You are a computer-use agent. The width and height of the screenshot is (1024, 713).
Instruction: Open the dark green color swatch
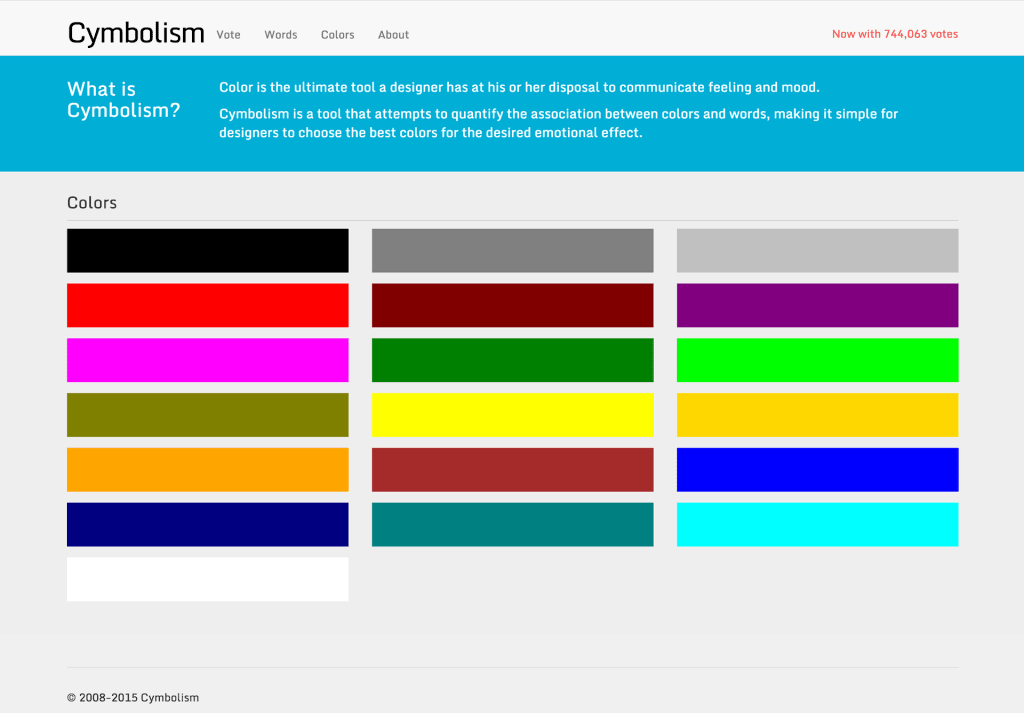pyautogui.click(x=512, y=360)
